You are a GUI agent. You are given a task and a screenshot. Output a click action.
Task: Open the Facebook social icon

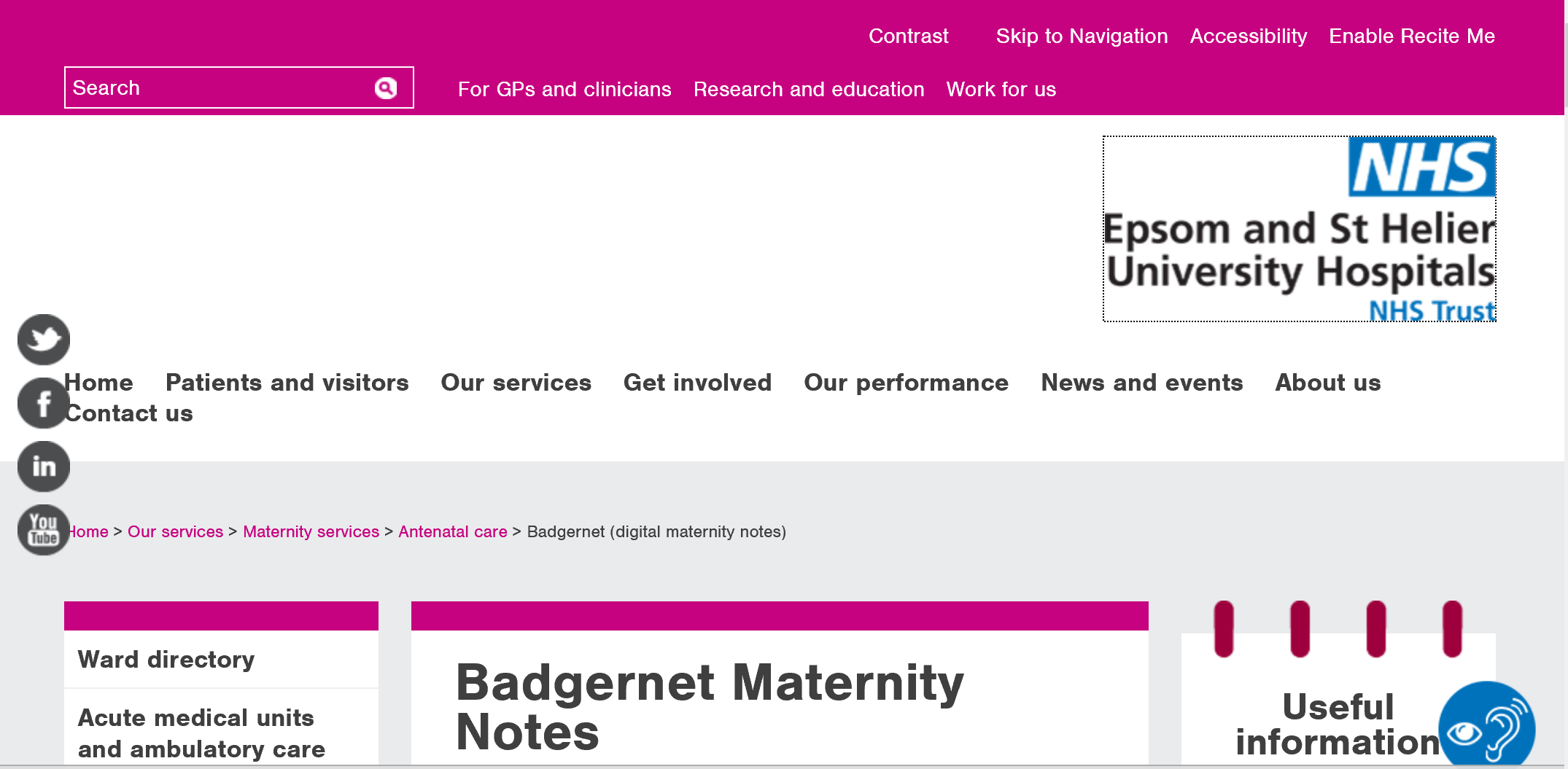44,403
